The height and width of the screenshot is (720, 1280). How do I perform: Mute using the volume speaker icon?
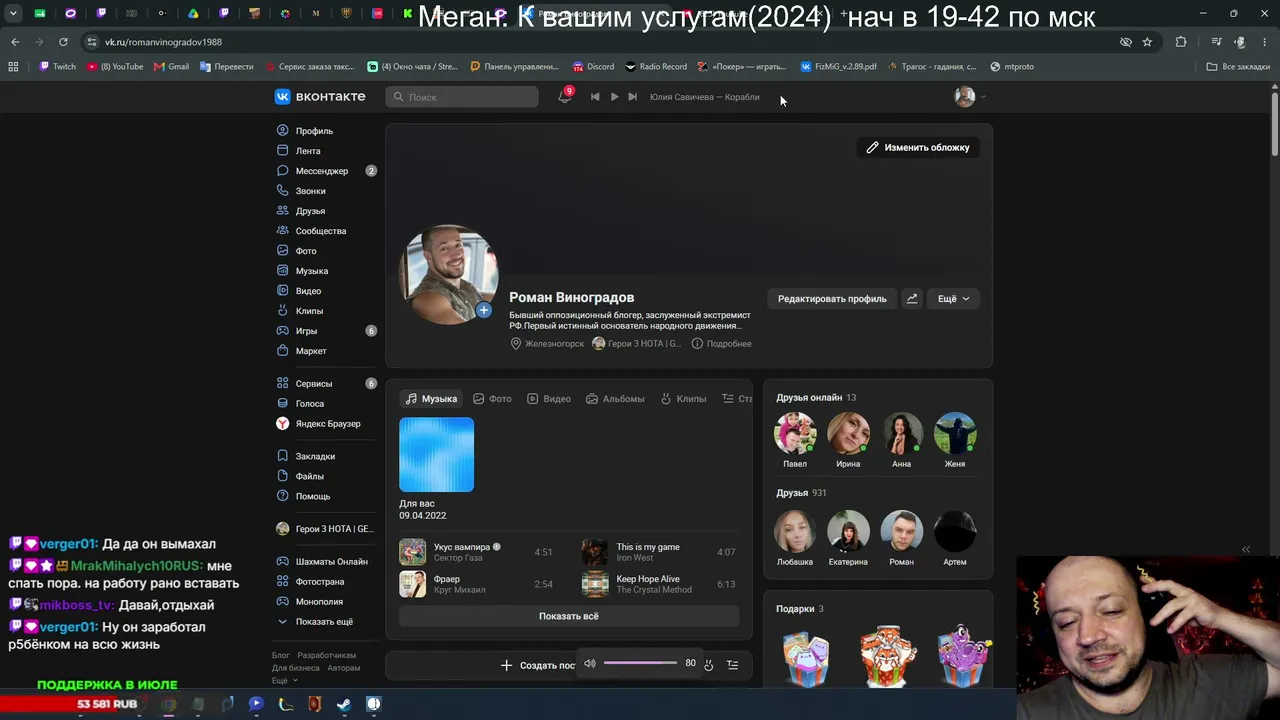(590, 663)
